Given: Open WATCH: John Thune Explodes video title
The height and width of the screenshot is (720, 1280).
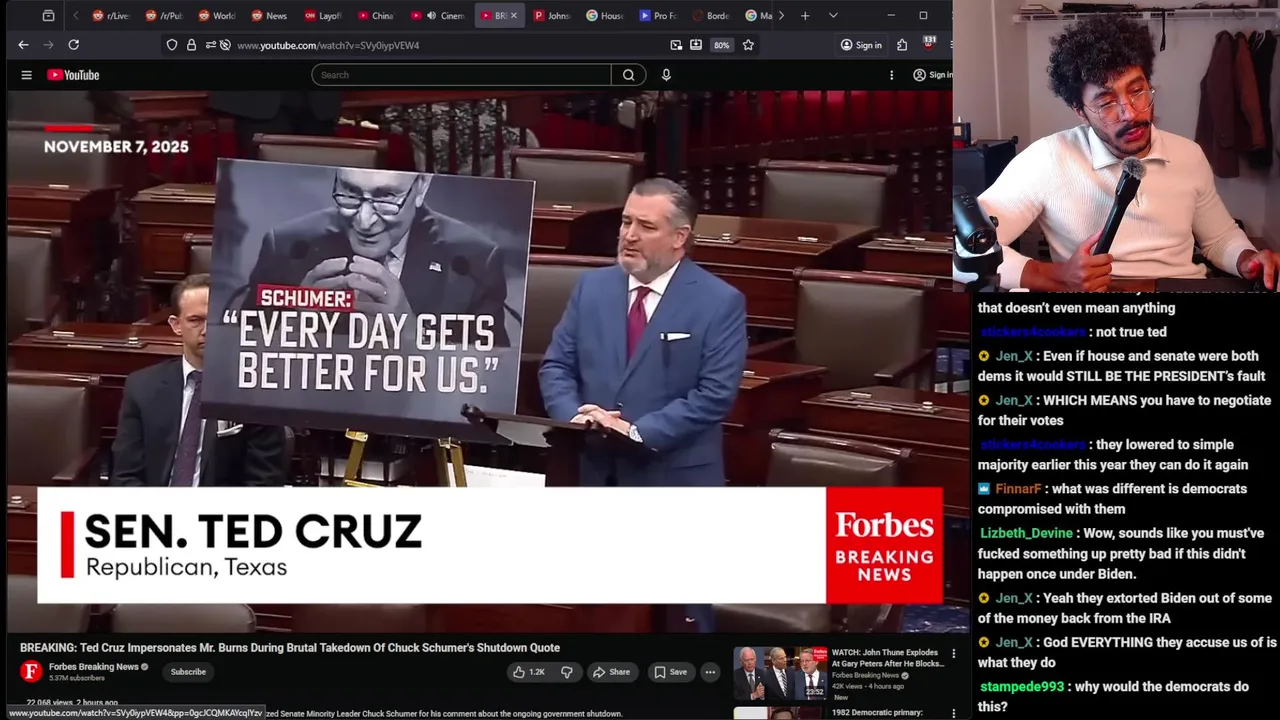Looking at the screenshot, I should (x=887, y=658).
